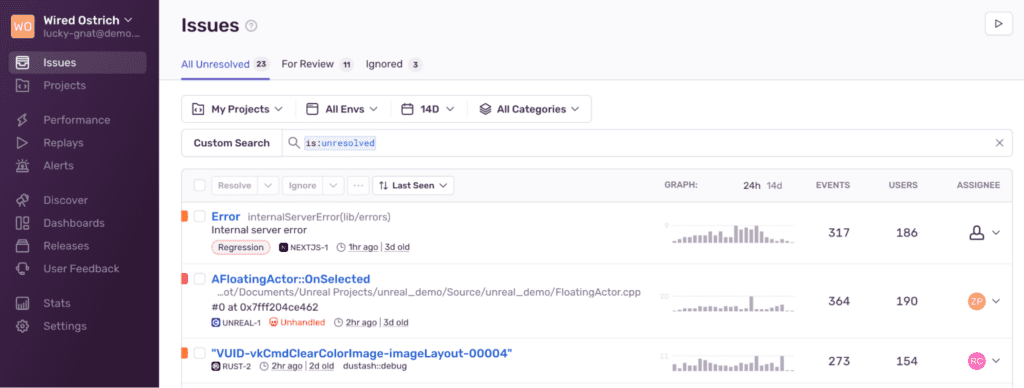Click the help icon beside Issues title

point(251,26)
